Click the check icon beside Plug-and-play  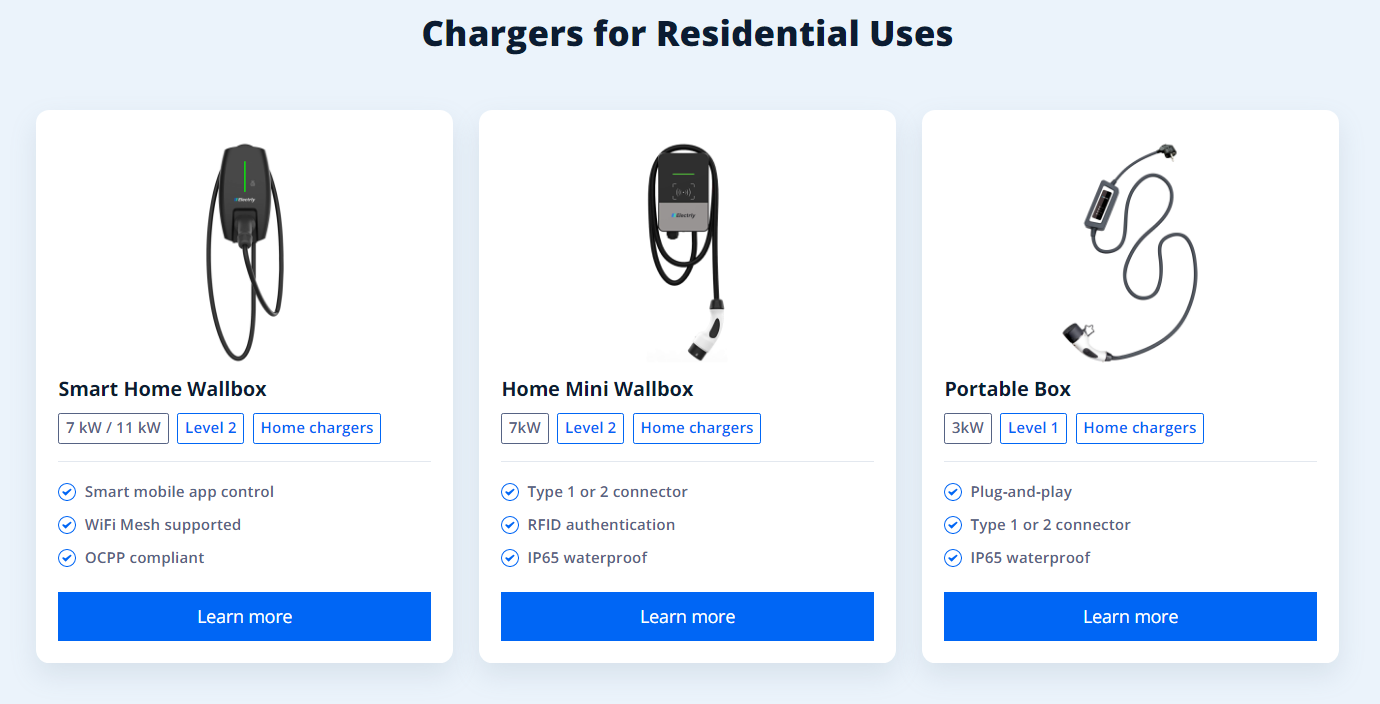(953, 492)
